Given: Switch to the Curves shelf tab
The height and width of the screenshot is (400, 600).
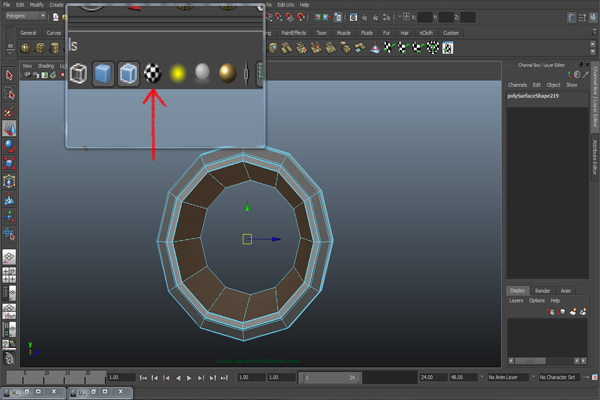Looking at the screenshot, I should (54, 33).
